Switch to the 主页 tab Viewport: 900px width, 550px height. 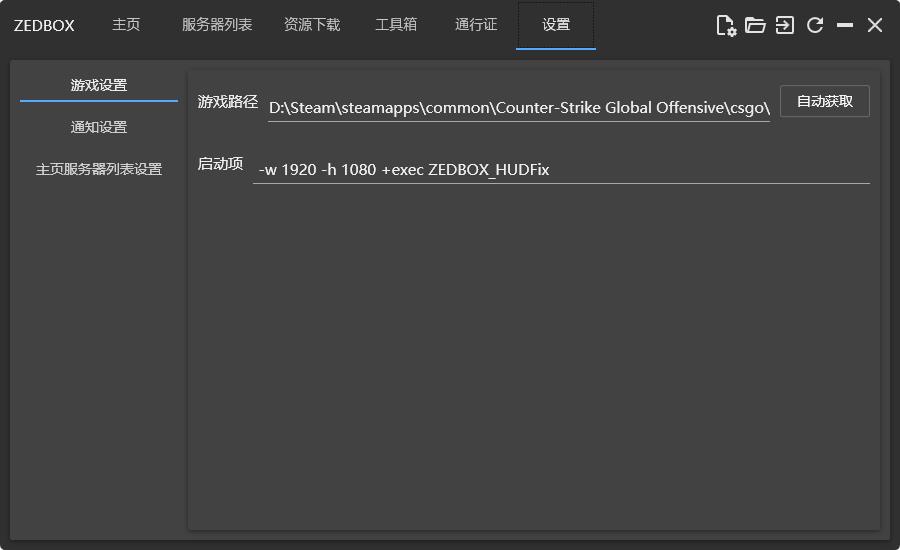[x=126, y=25]
